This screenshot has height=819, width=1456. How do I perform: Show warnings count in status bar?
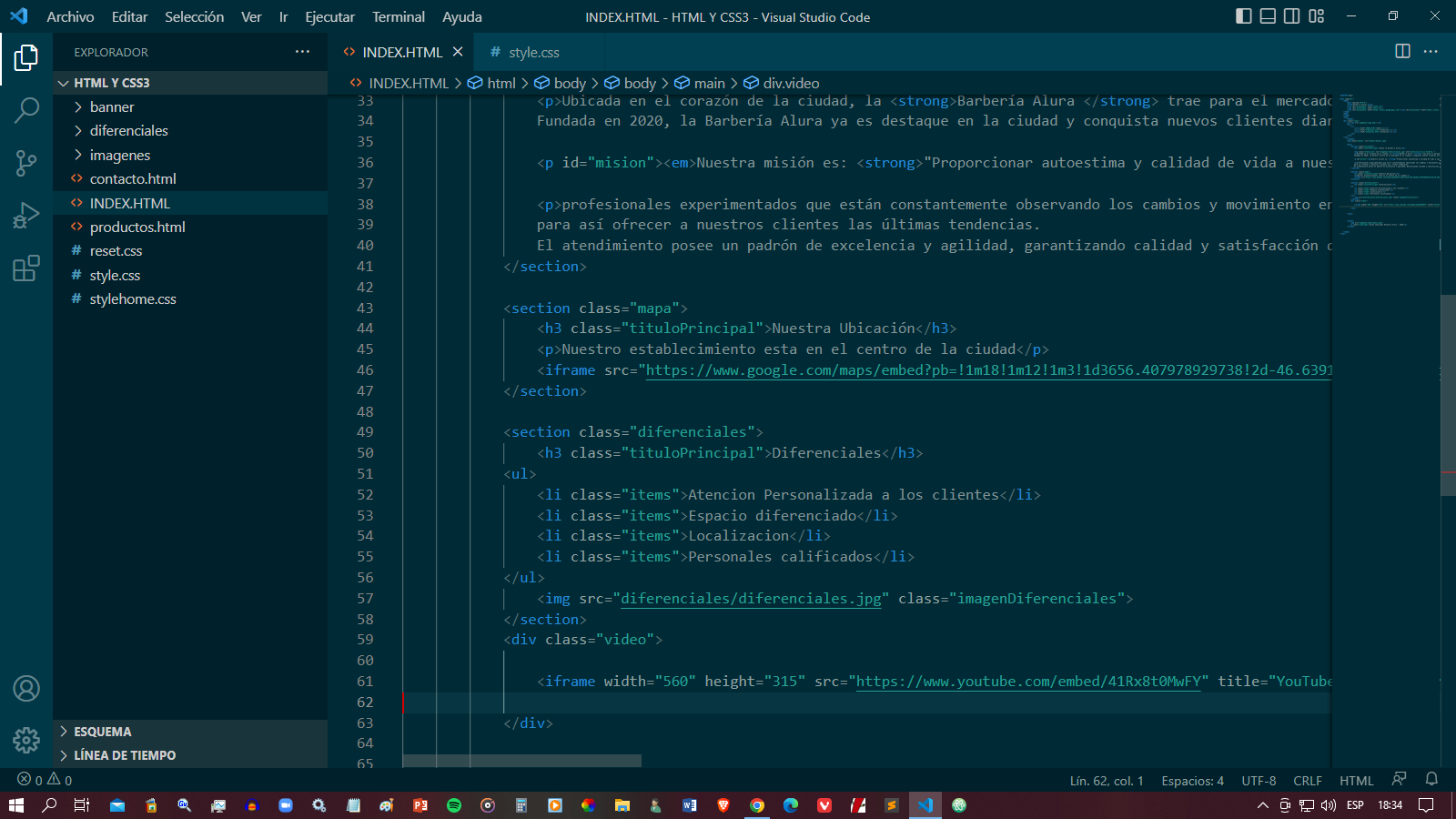coord(60,780)
